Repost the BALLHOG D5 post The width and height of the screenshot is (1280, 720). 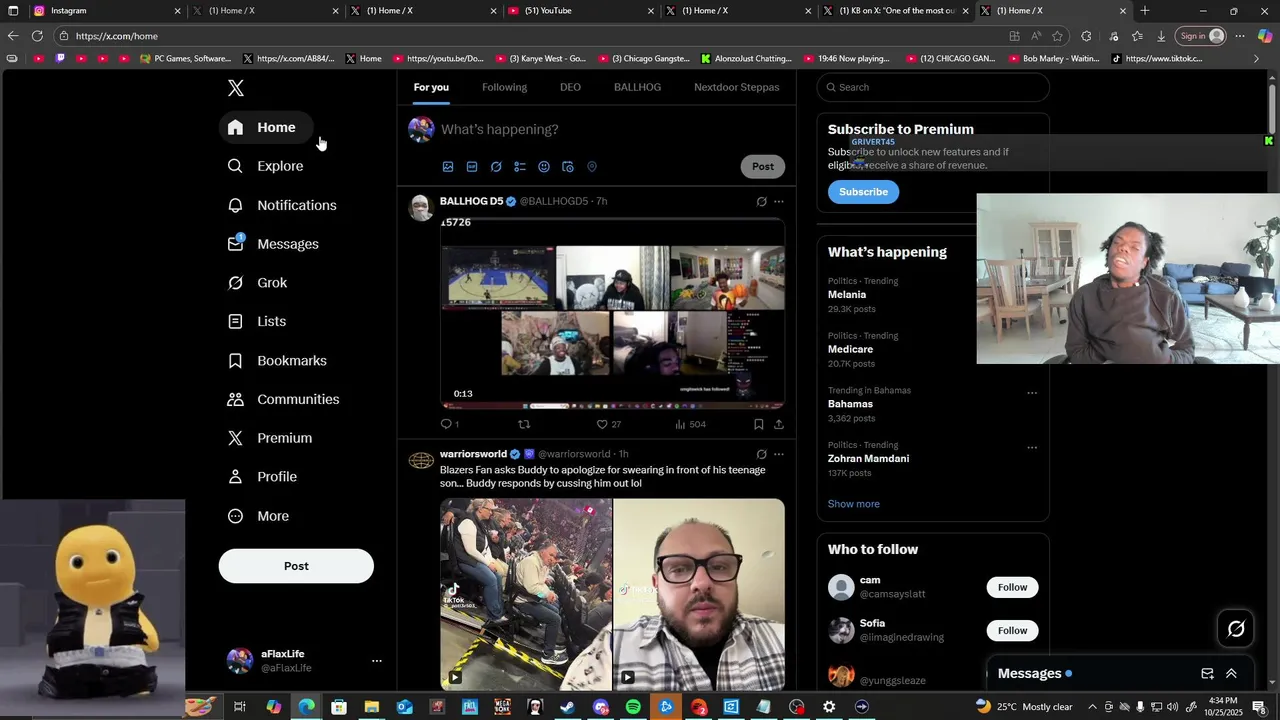click(x=524, y=424)
